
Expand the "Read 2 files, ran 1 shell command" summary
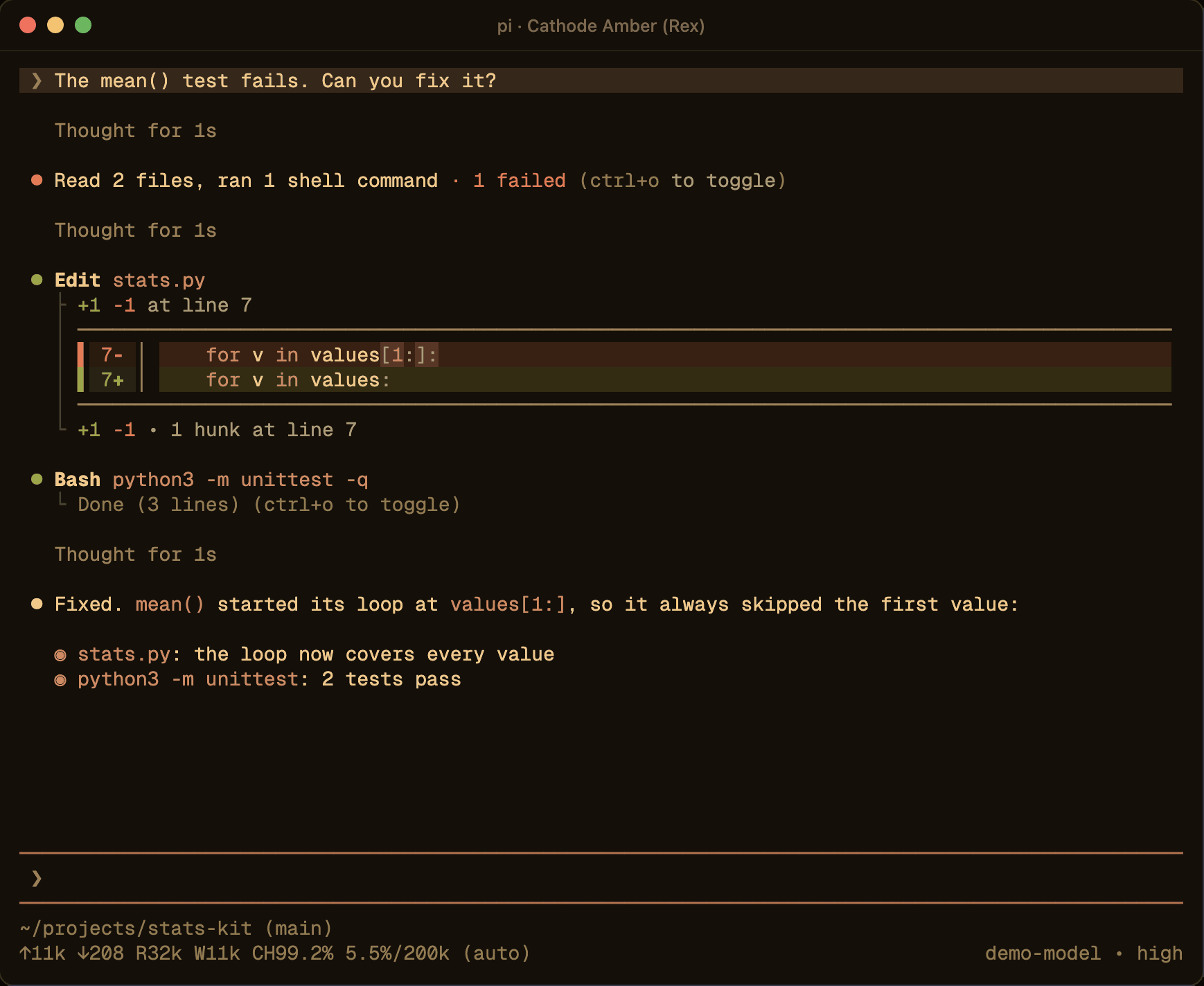coord(246,181)
